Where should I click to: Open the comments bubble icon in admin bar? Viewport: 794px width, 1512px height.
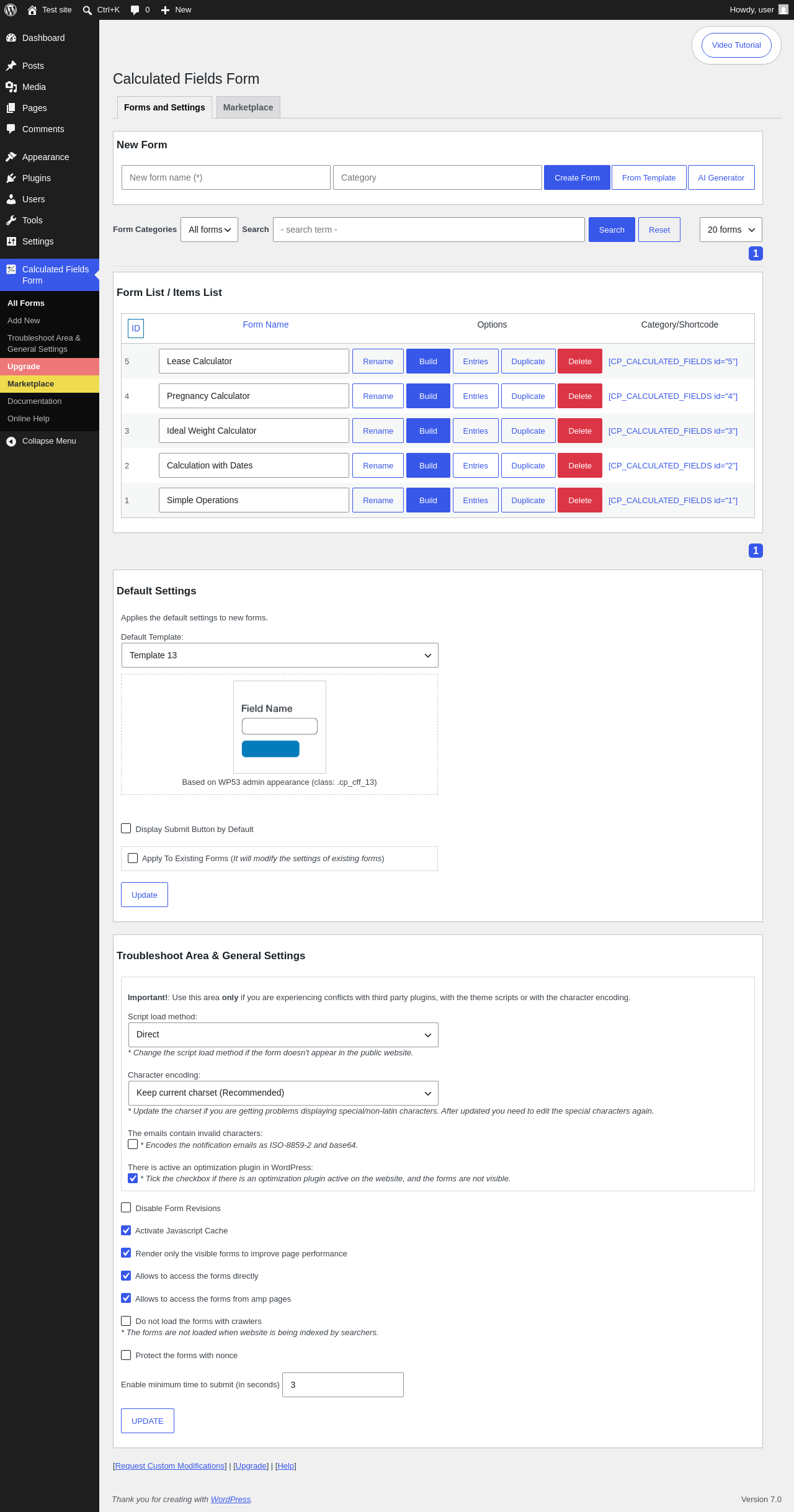pos(135,10)
